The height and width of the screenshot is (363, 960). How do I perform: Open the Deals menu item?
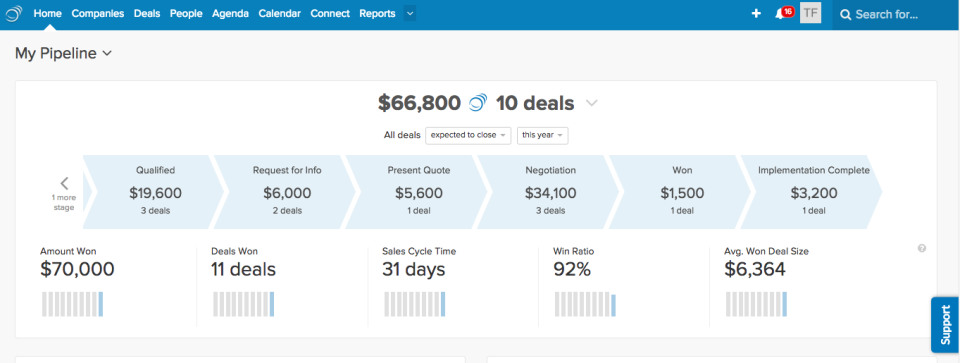coord(147,13)
